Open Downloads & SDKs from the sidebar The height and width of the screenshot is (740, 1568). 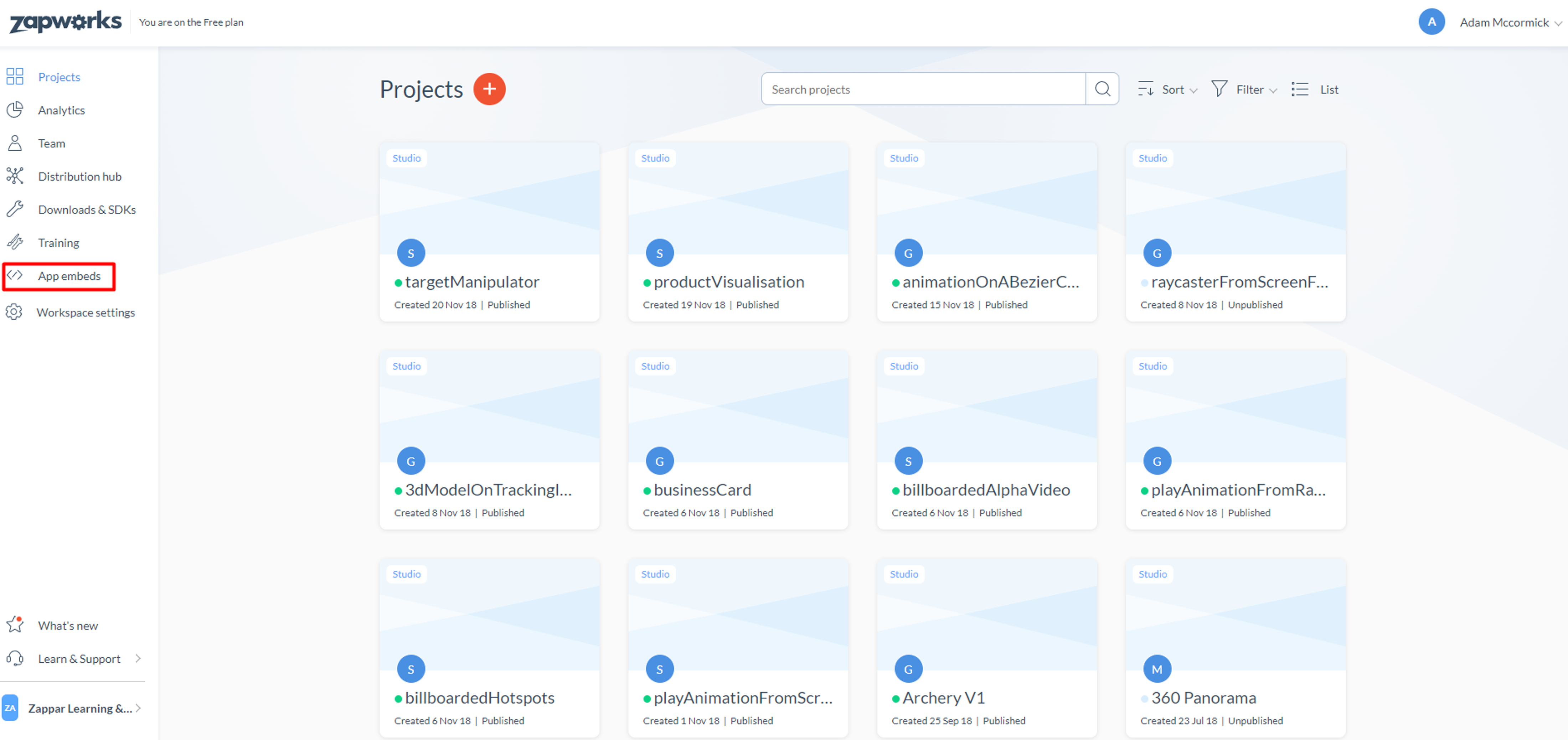point(87,209)
